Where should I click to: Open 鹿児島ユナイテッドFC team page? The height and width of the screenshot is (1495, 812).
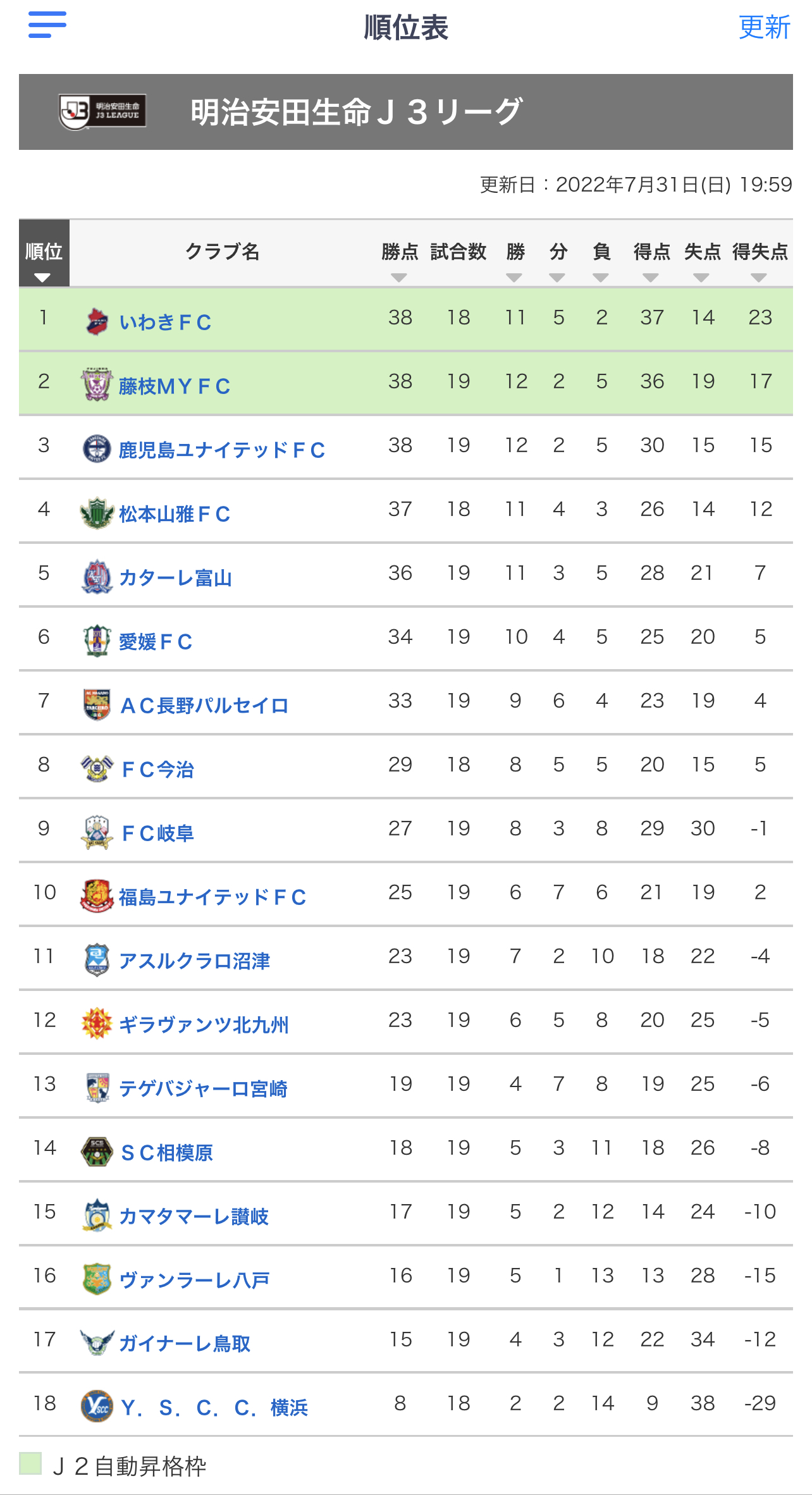point(222,450)
